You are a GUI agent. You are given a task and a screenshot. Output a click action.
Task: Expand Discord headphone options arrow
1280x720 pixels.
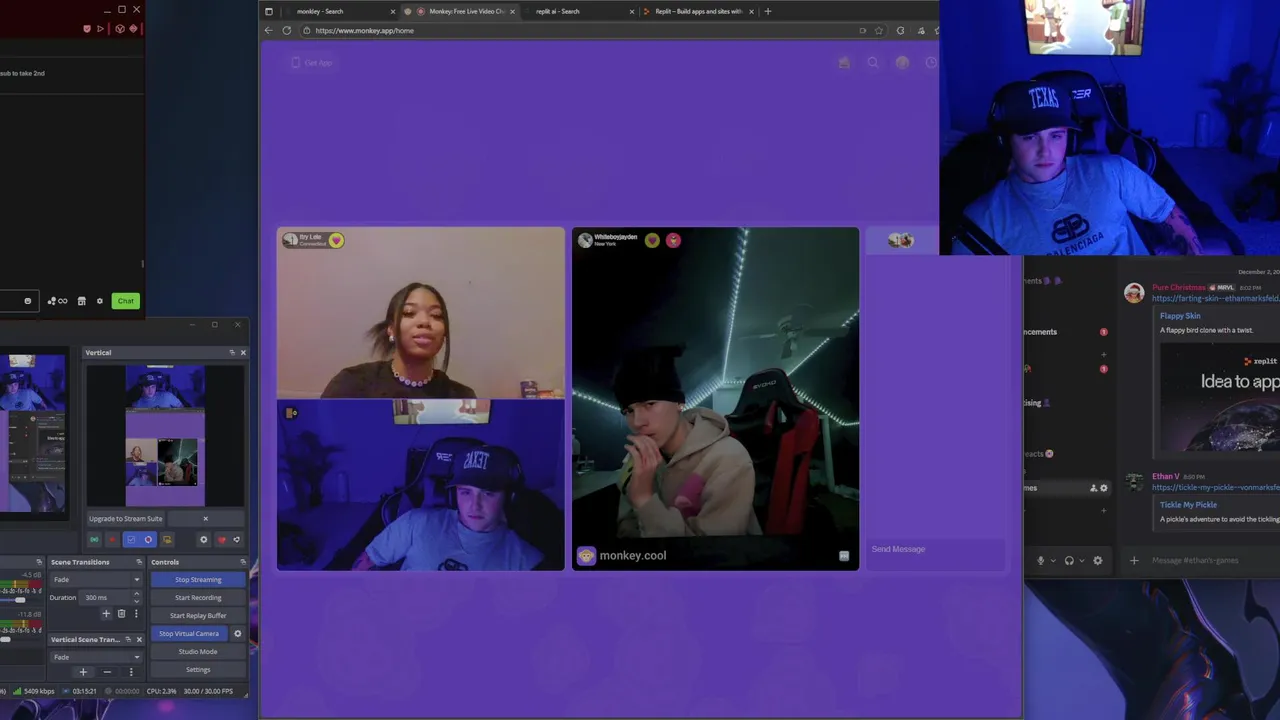(x=1081, y=560)
